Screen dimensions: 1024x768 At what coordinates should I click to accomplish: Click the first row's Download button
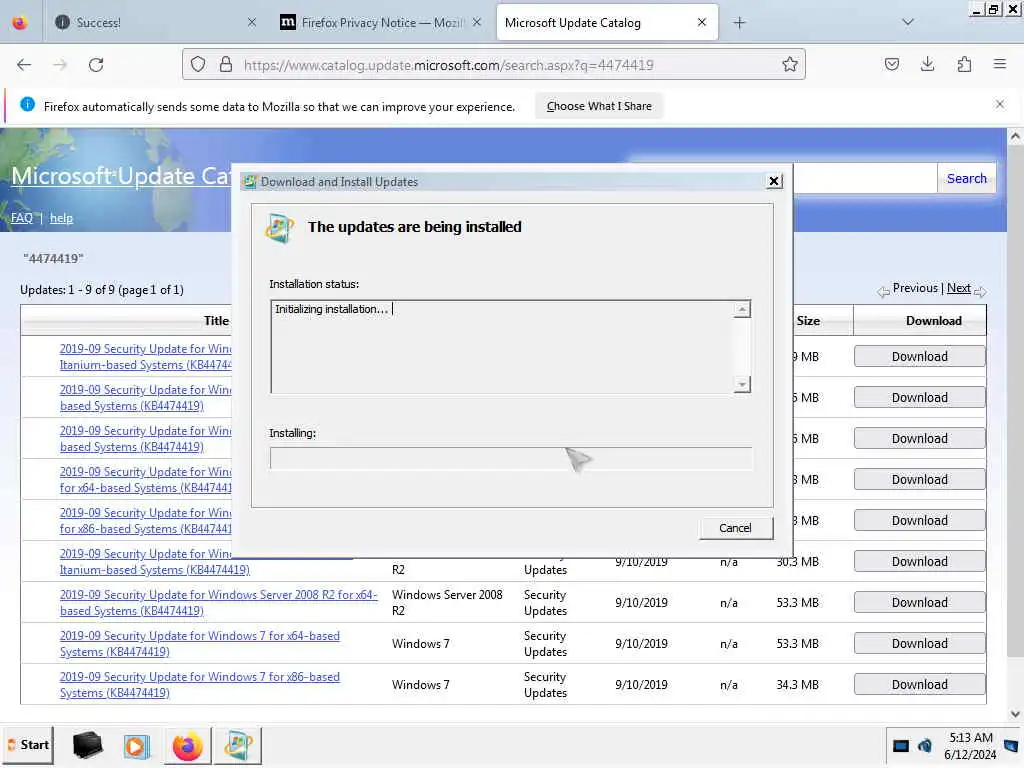click(920, 357)
